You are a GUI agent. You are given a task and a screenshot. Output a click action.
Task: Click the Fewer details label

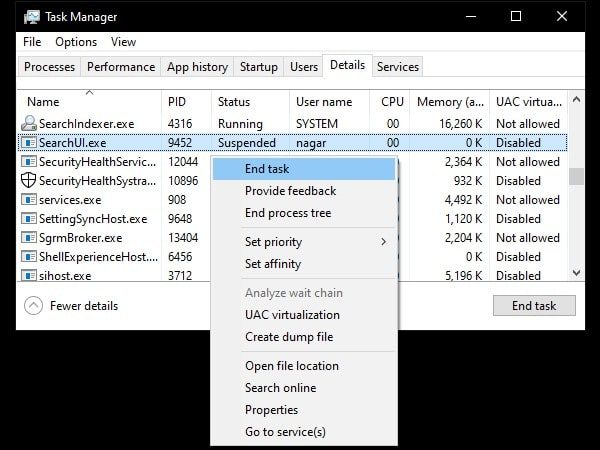click(84, 306)
